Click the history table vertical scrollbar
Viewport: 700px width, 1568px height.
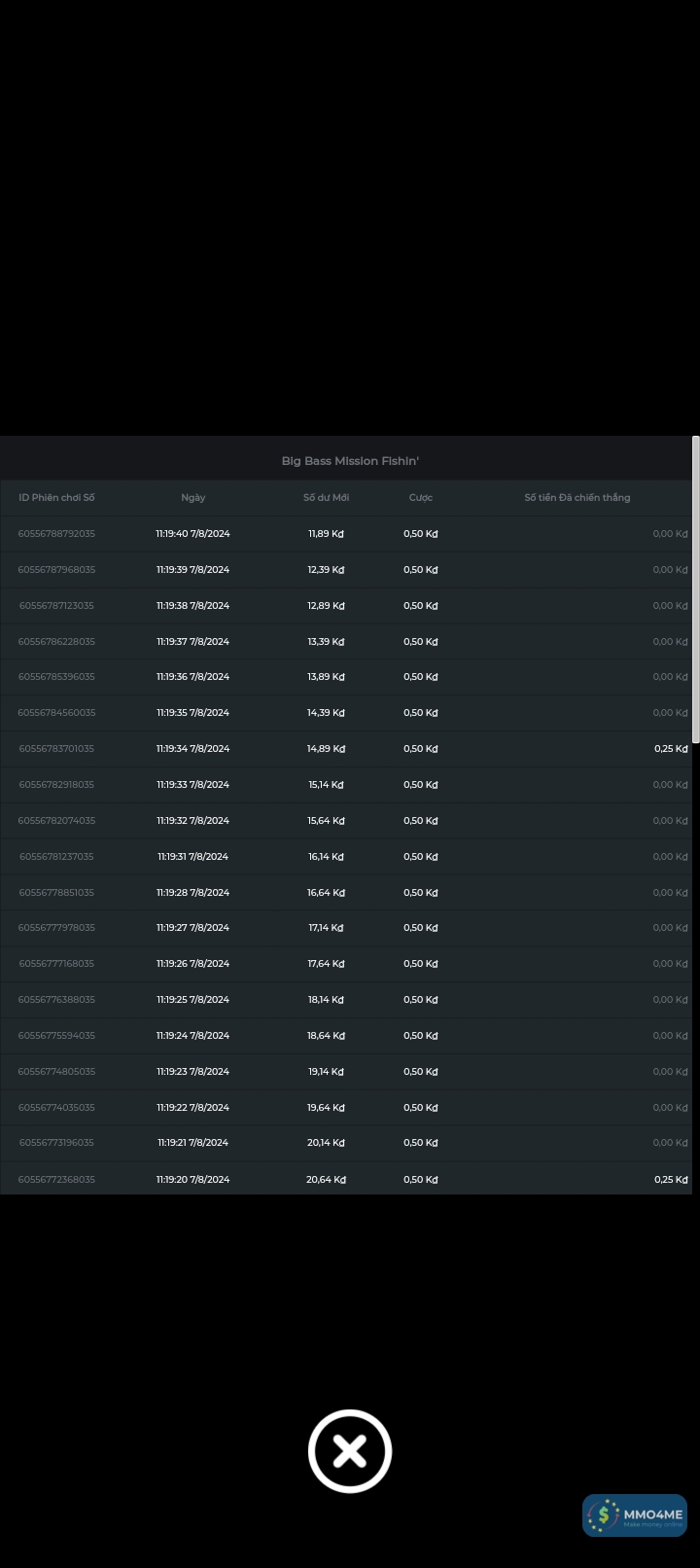(695, 589)
